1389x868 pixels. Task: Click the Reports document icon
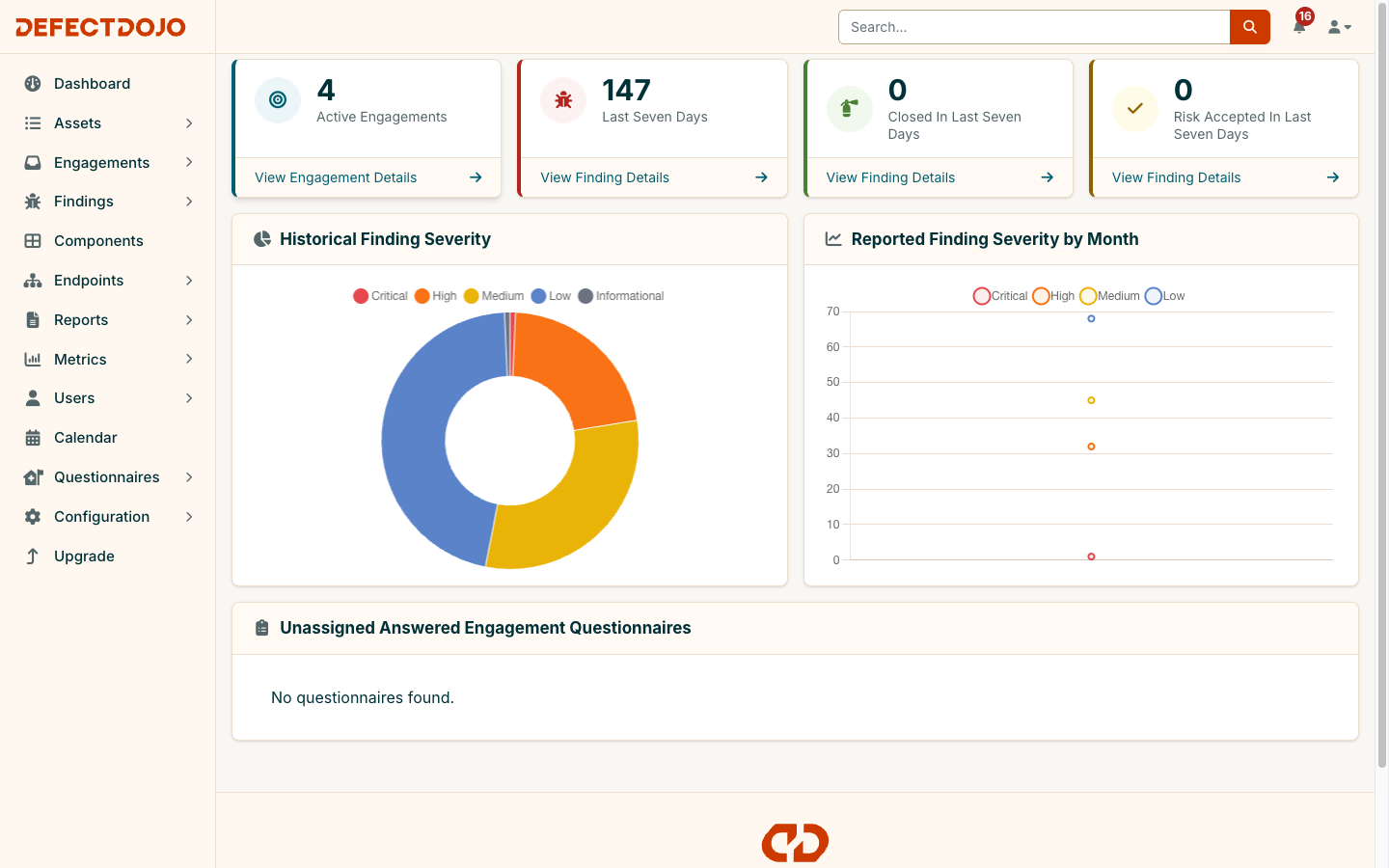pos(33,320)
